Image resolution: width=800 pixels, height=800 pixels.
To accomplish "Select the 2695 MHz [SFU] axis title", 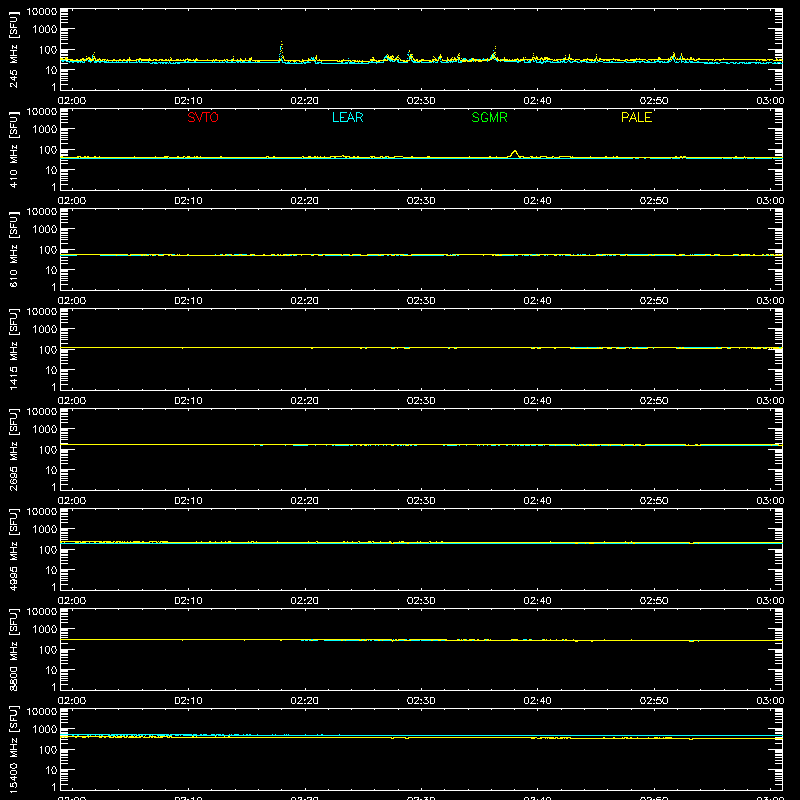I will pyautogui.click(x=13, y=449).
